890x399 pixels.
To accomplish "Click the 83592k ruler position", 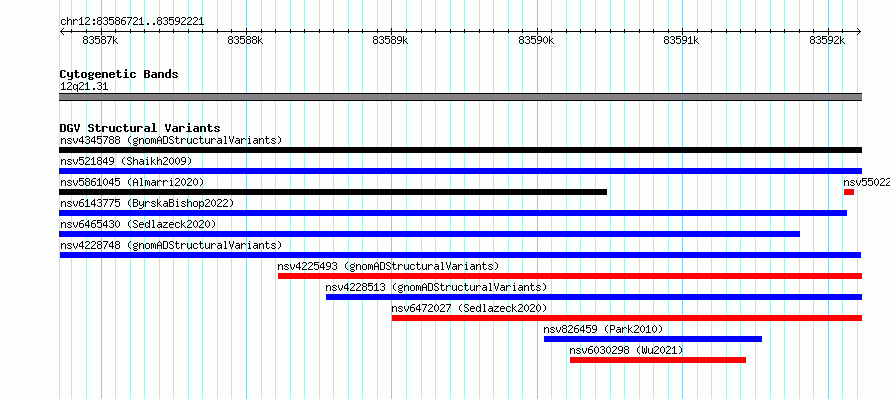I will (827, 40).
